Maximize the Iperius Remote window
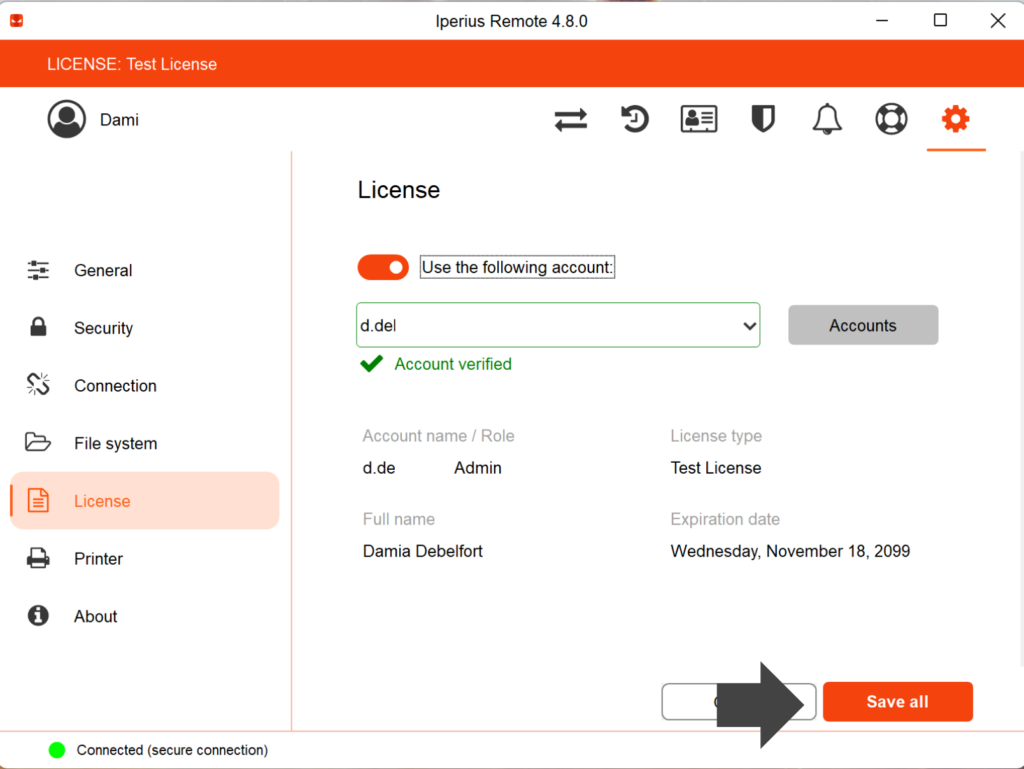The width and height of the screenshot is (1024, 769). point(940,20)
